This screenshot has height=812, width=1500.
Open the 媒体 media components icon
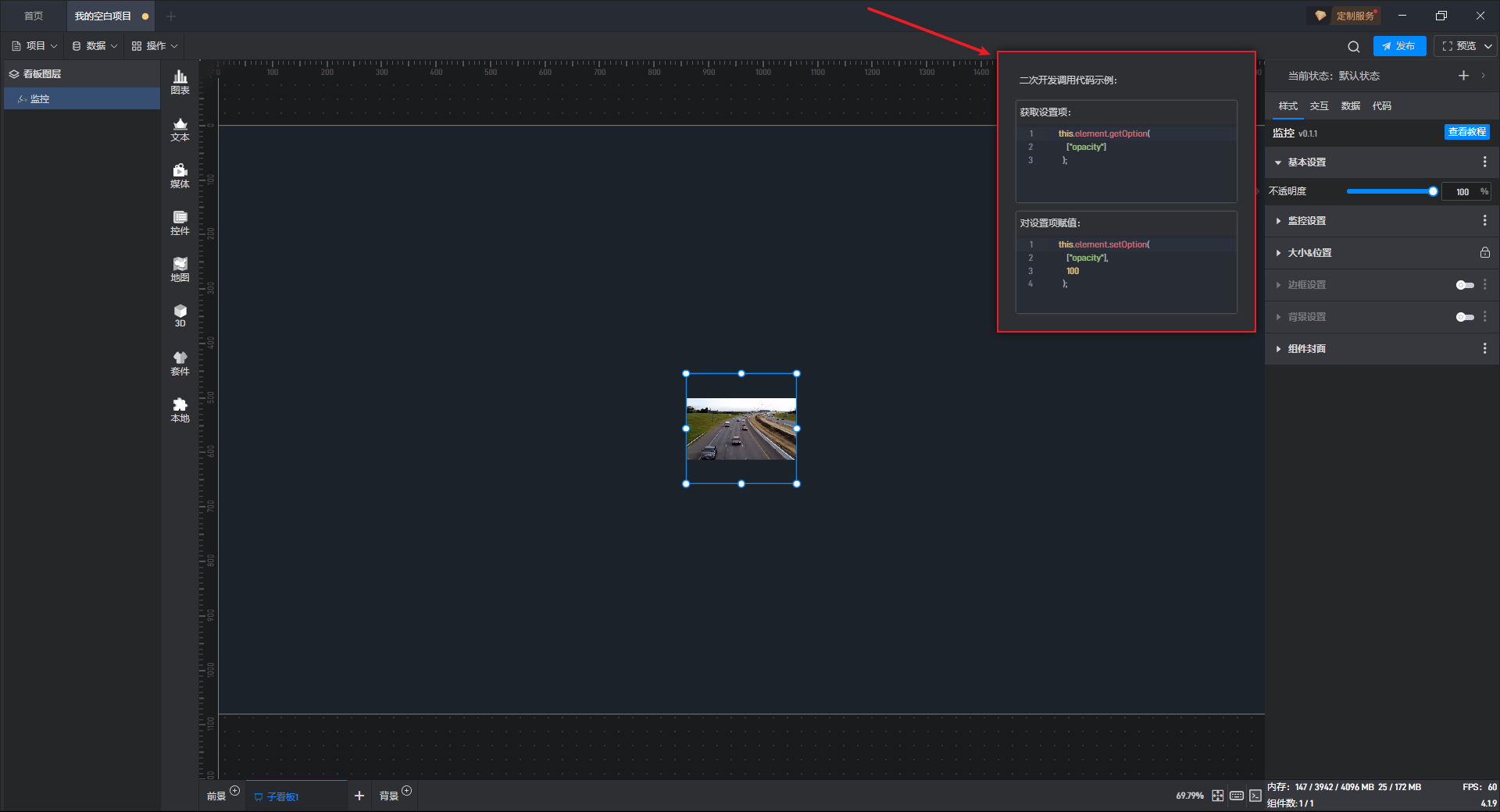coord(180,176)
